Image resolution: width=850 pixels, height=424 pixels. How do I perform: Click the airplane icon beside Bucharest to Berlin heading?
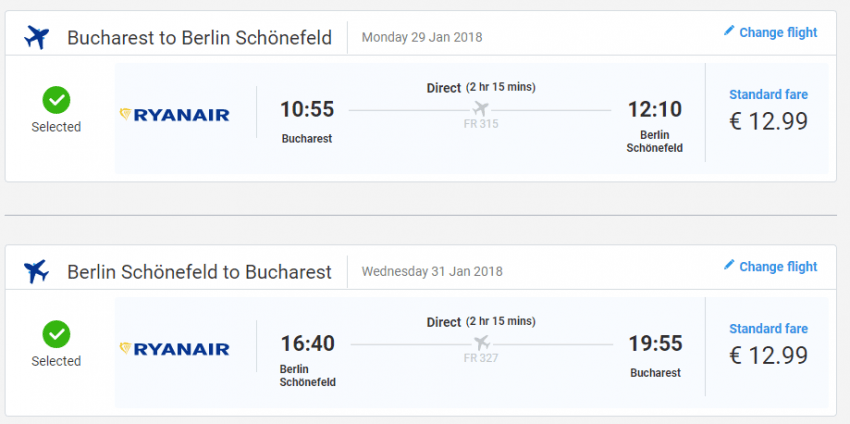coord(36,38)
